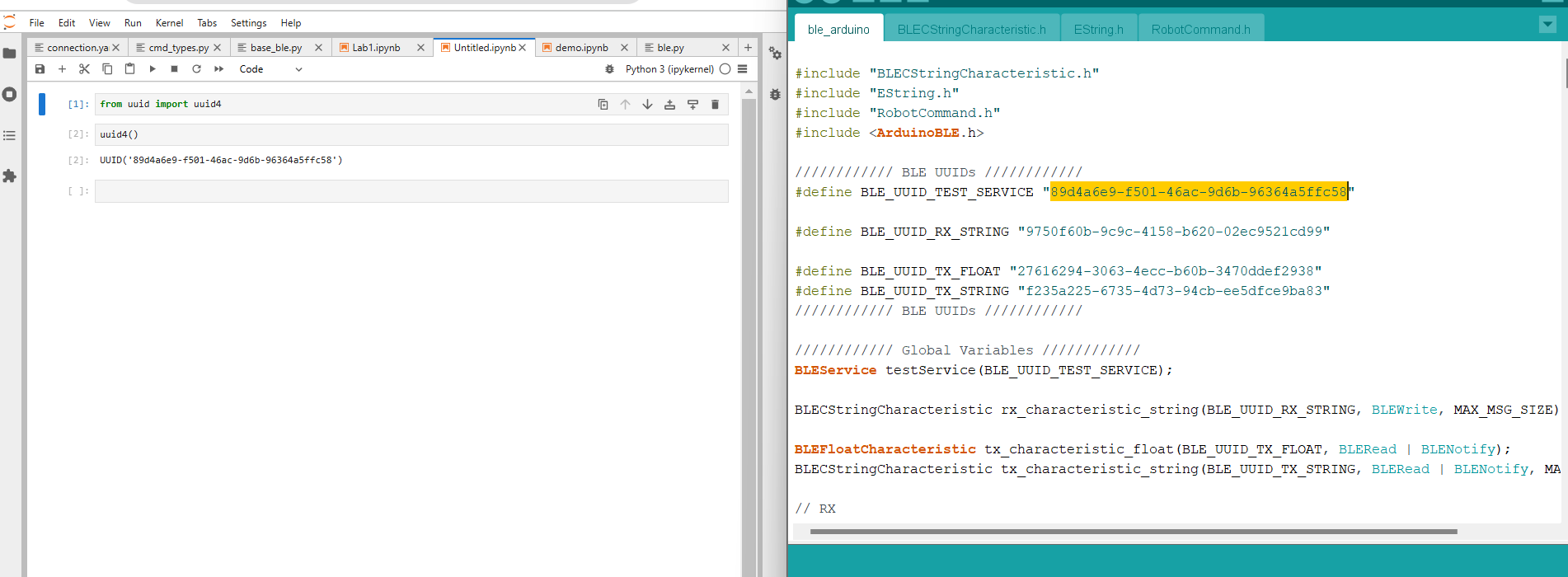Open the File menu

(37, 23)
